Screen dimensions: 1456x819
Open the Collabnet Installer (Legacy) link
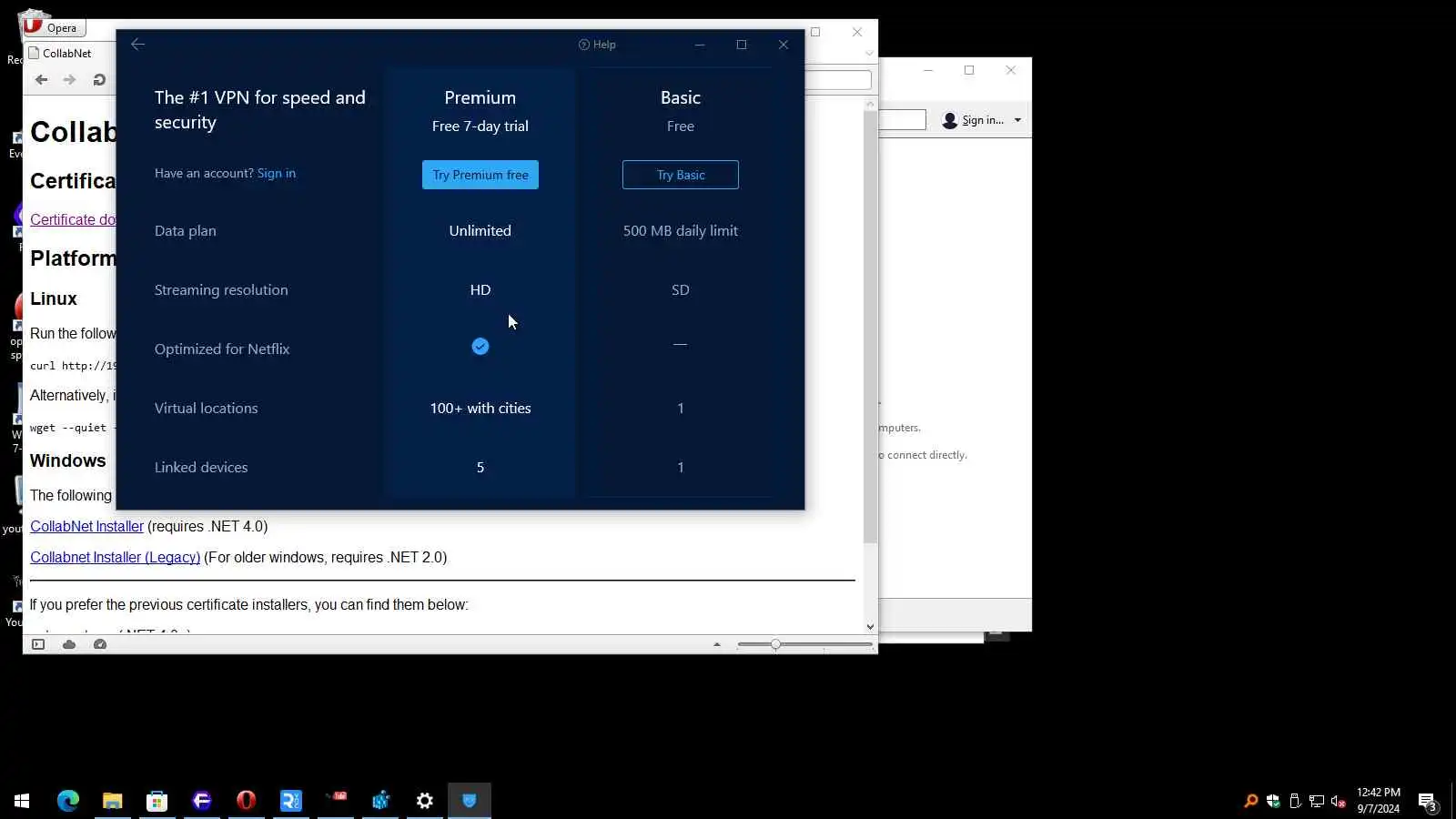[x=115, y=557]
